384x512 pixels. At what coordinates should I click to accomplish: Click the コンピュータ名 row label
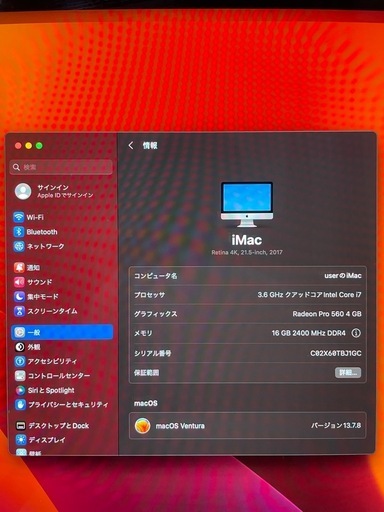155,276
